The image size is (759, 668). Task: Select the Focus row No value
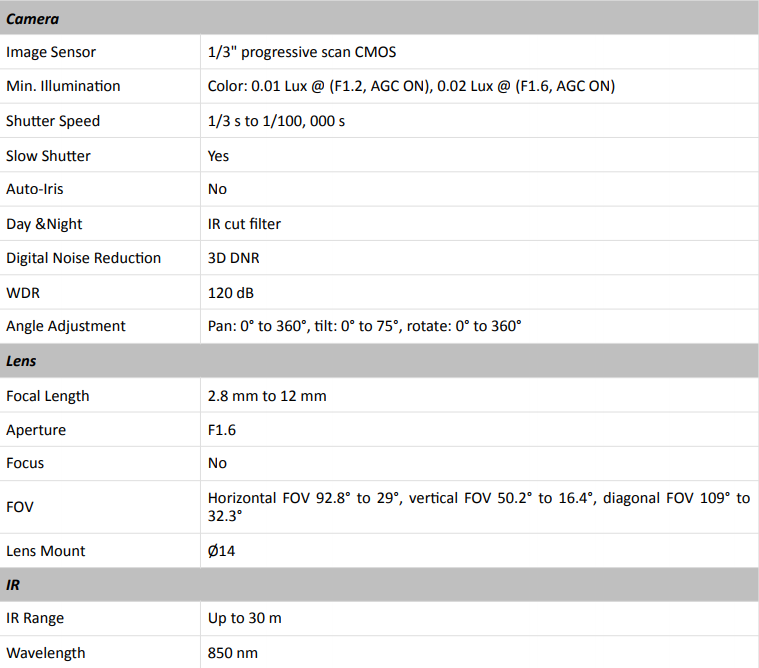point(217,463)
